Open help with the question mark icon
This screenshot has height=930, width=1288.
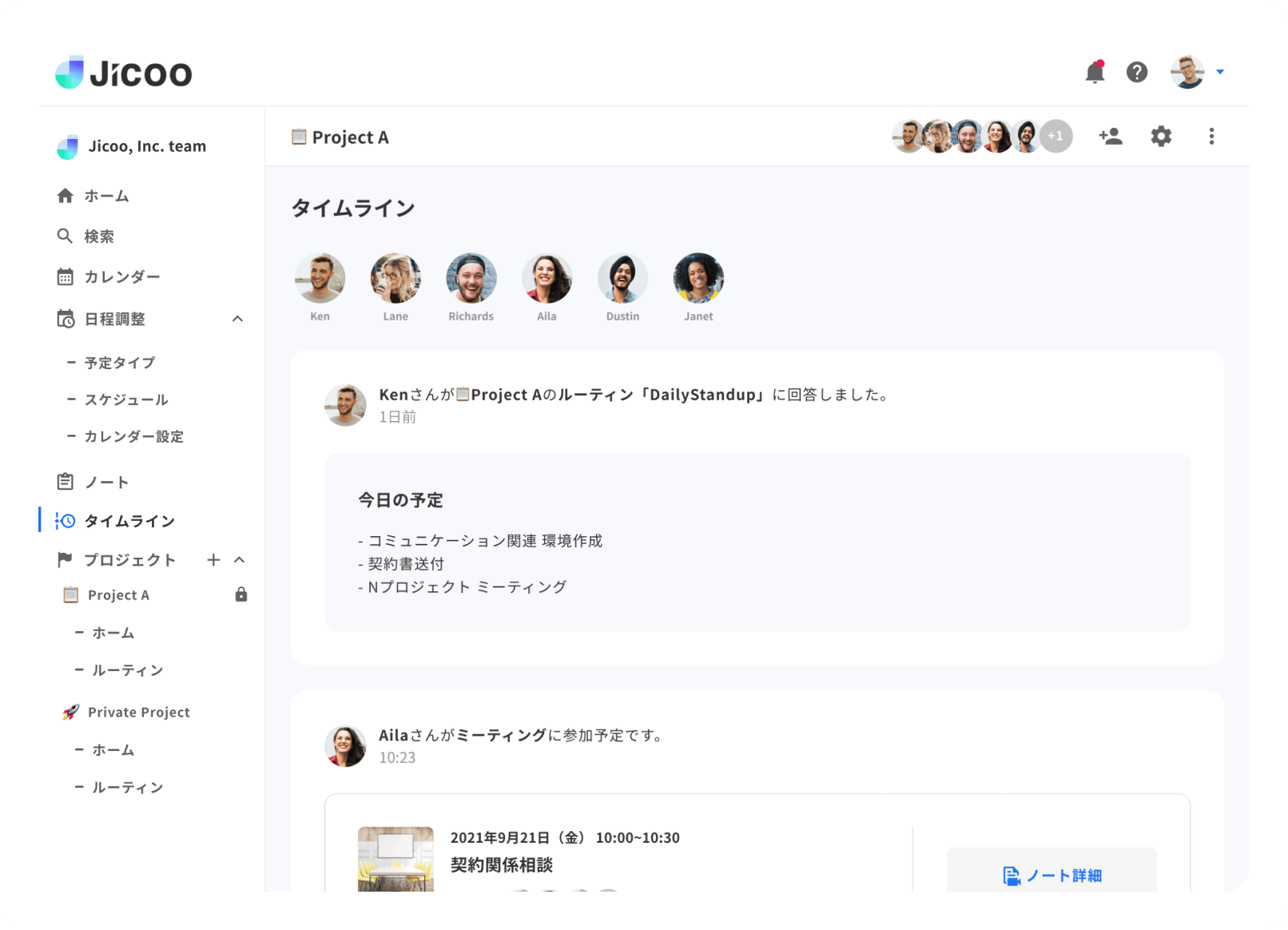[1137, 72]
